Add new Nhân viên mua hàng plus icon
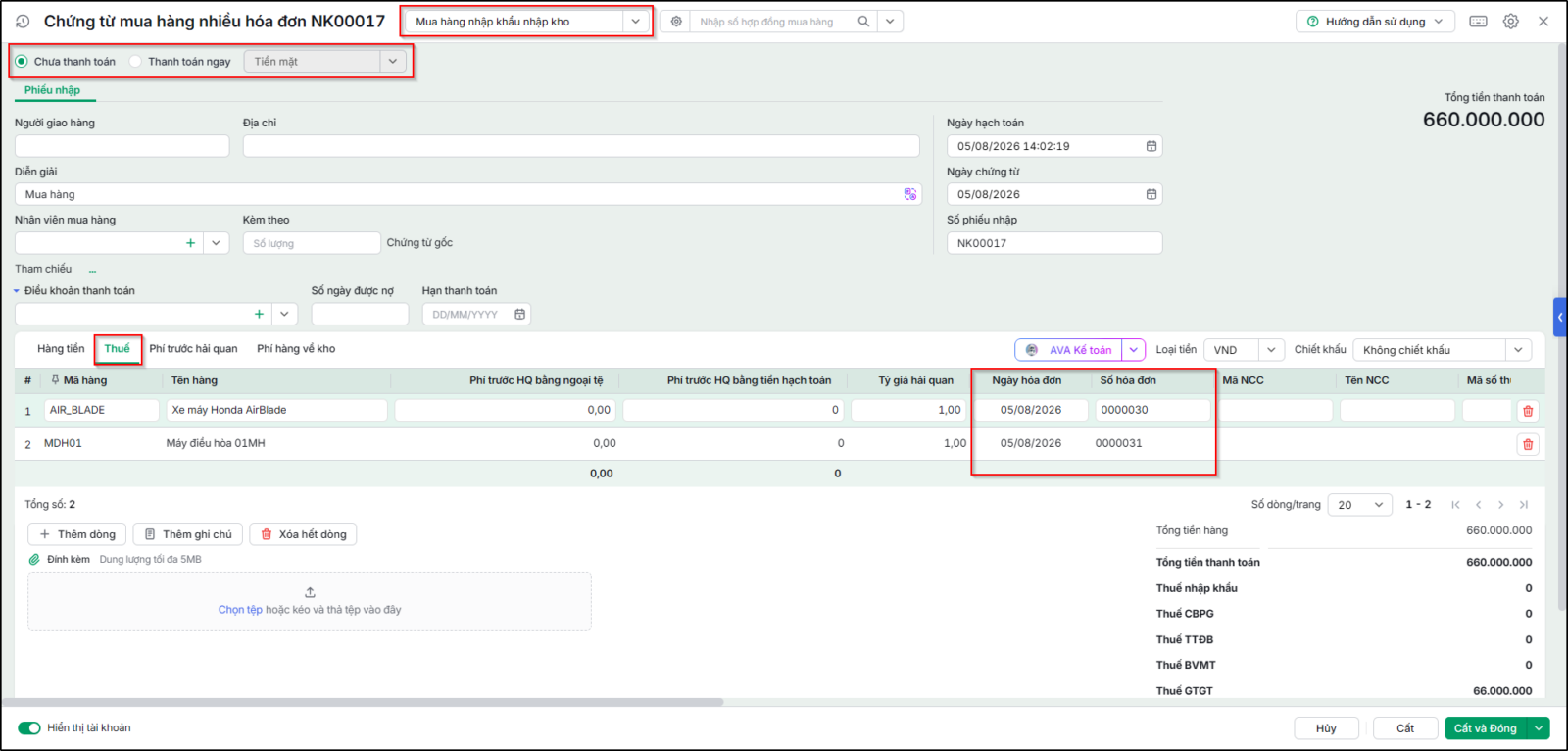The height and width of the screenshot is (751, 1568). click(x=190, y=243)
